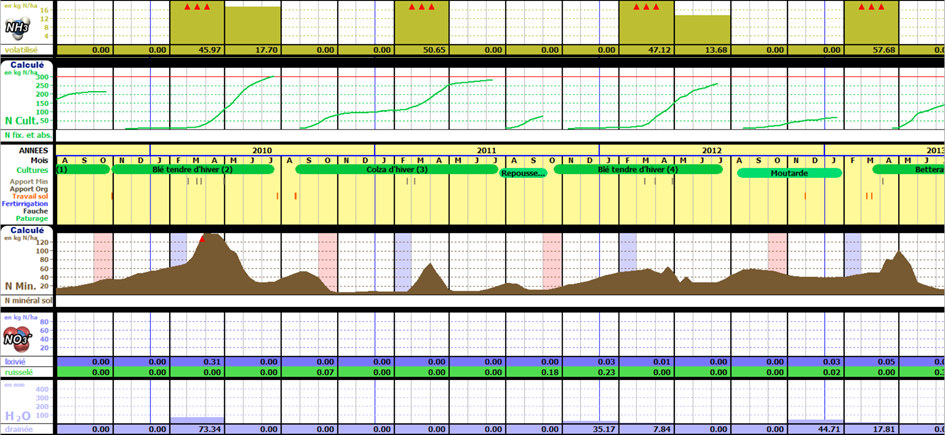Select the 'Repousse...' crop bar

(x=523, y=174)
